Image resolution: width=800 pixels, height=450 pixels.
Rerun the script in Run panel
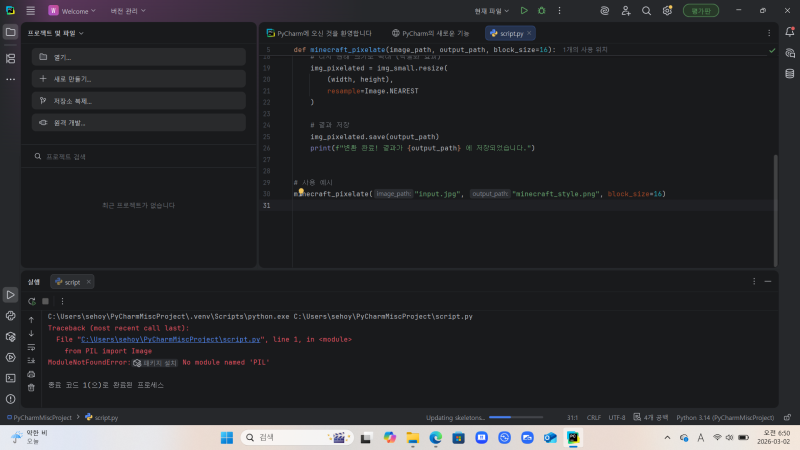pos(32,302)
